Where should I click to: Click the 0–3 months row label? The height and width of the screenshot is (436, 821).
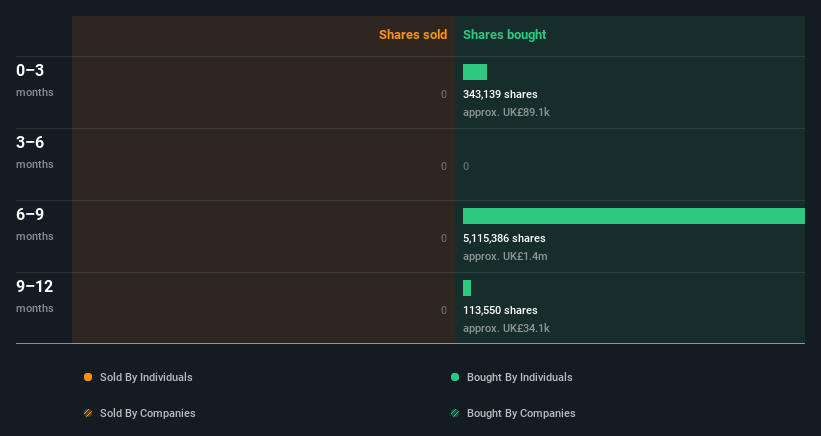coord(35,80)
